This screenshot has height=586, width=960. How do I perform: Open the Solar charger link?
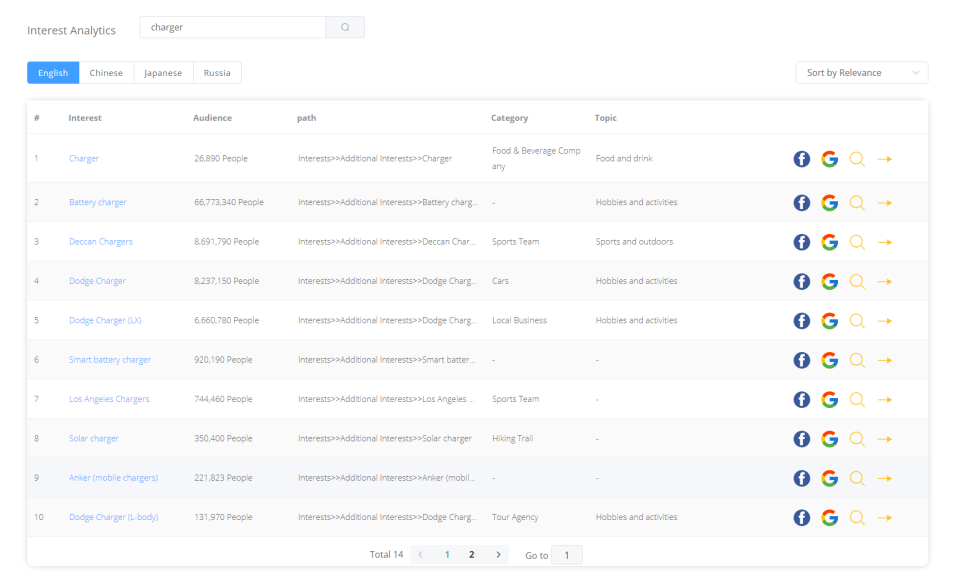[x=94, y=438]
